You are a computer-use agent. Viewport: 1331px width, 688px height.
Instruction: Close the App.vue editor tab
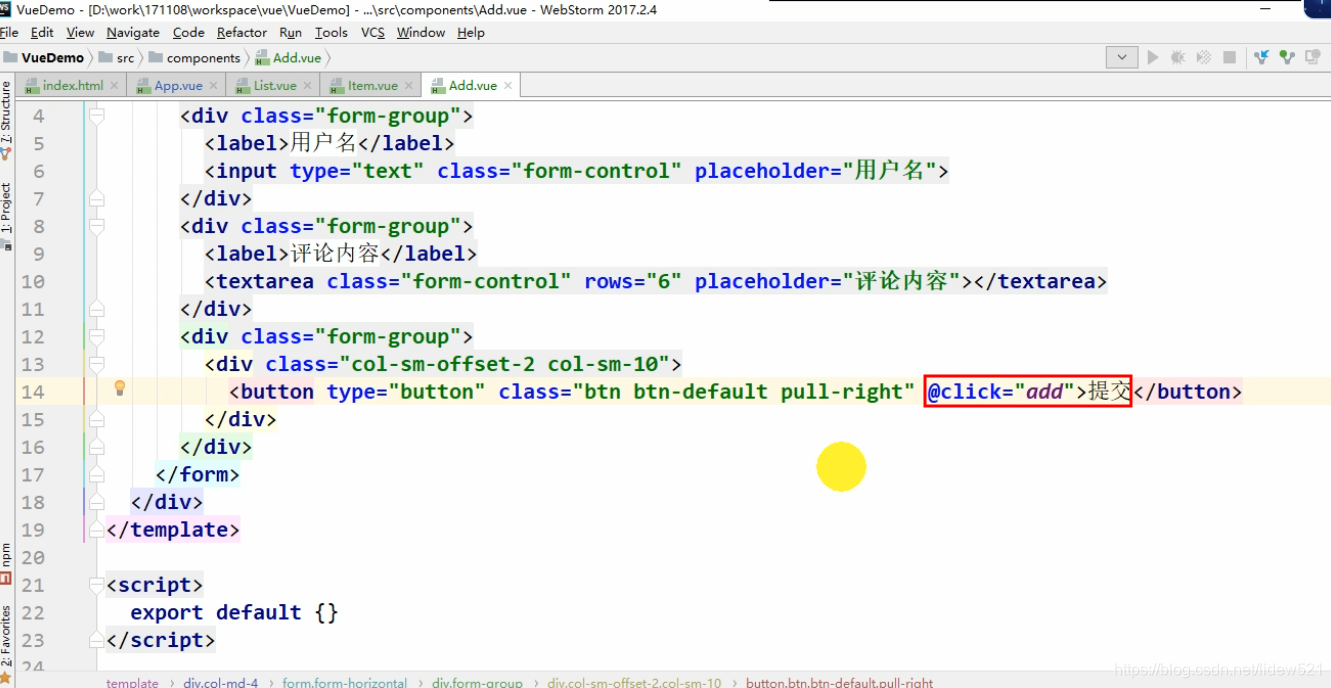(214, 86)
